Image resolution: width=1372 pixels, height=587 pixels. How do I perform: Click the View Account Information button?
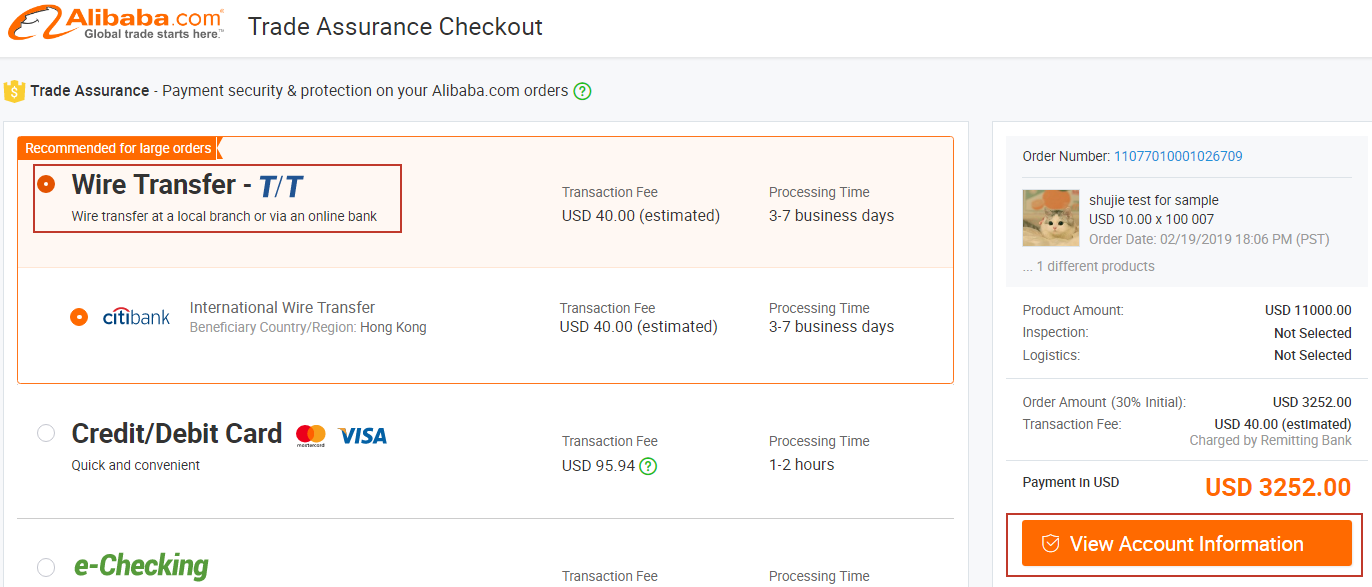(1187, 544)
